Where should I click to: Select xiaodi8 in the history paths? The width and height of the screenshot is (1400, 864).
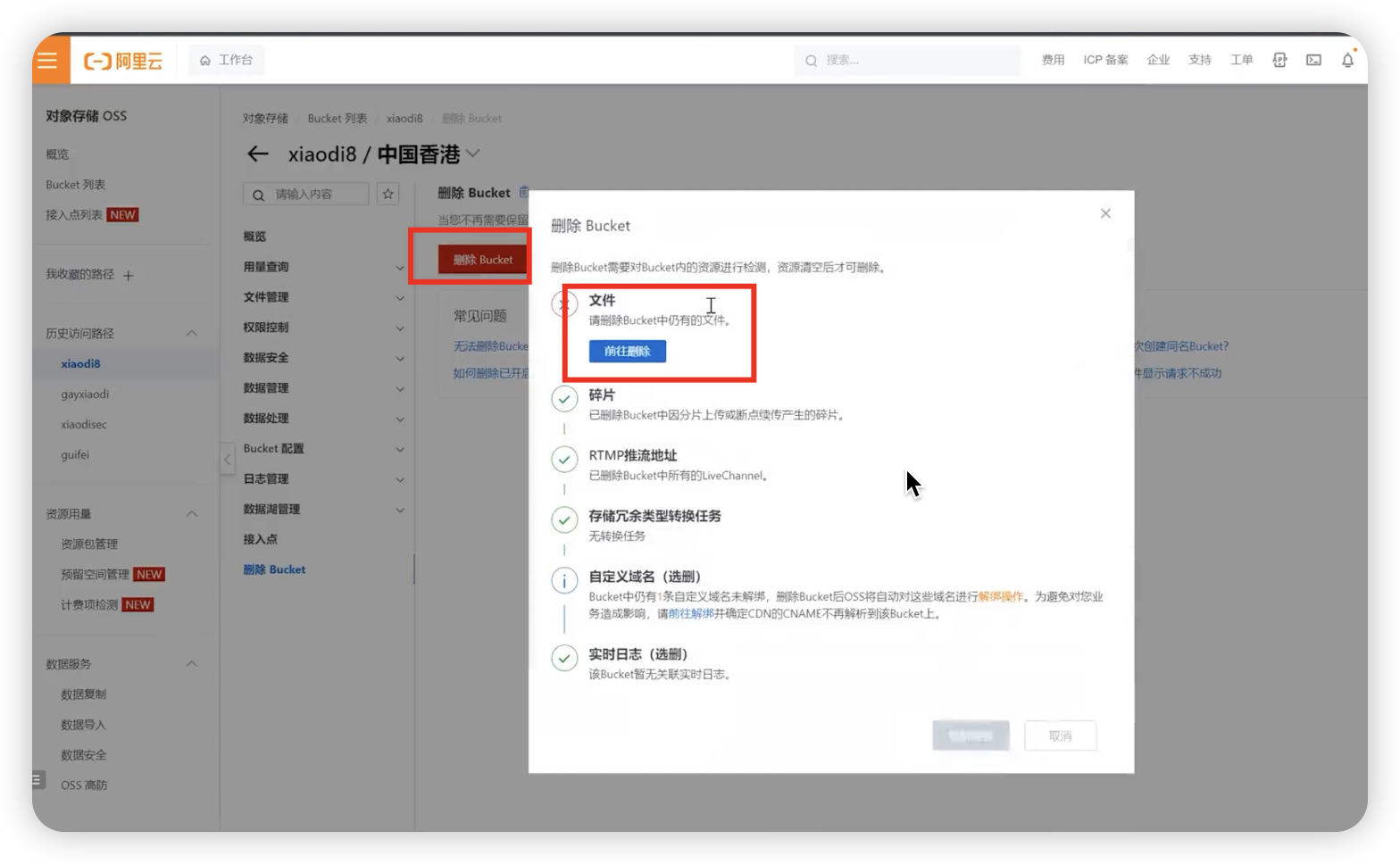(80, 364)
